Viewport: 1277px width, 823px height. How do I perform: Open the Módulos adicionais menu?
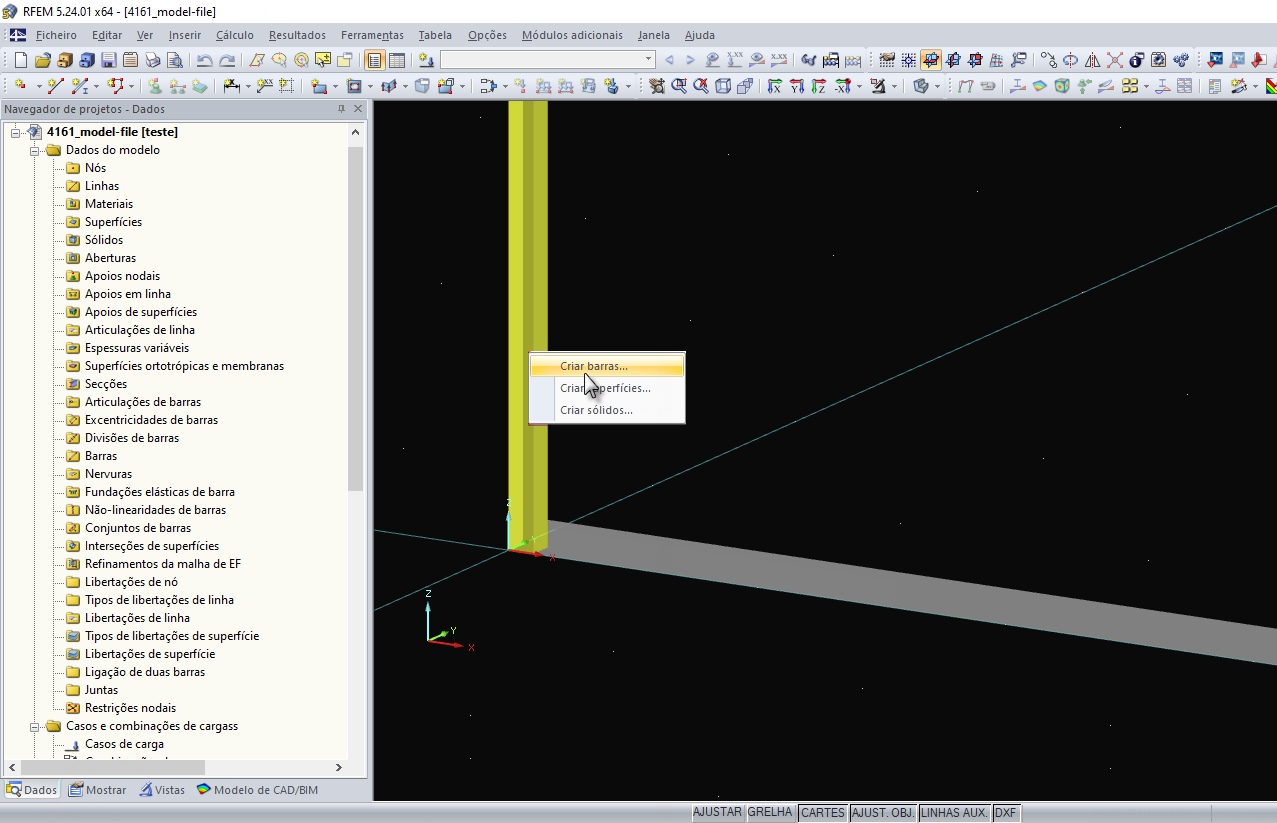pyautogui.click(x=572, y=35)
